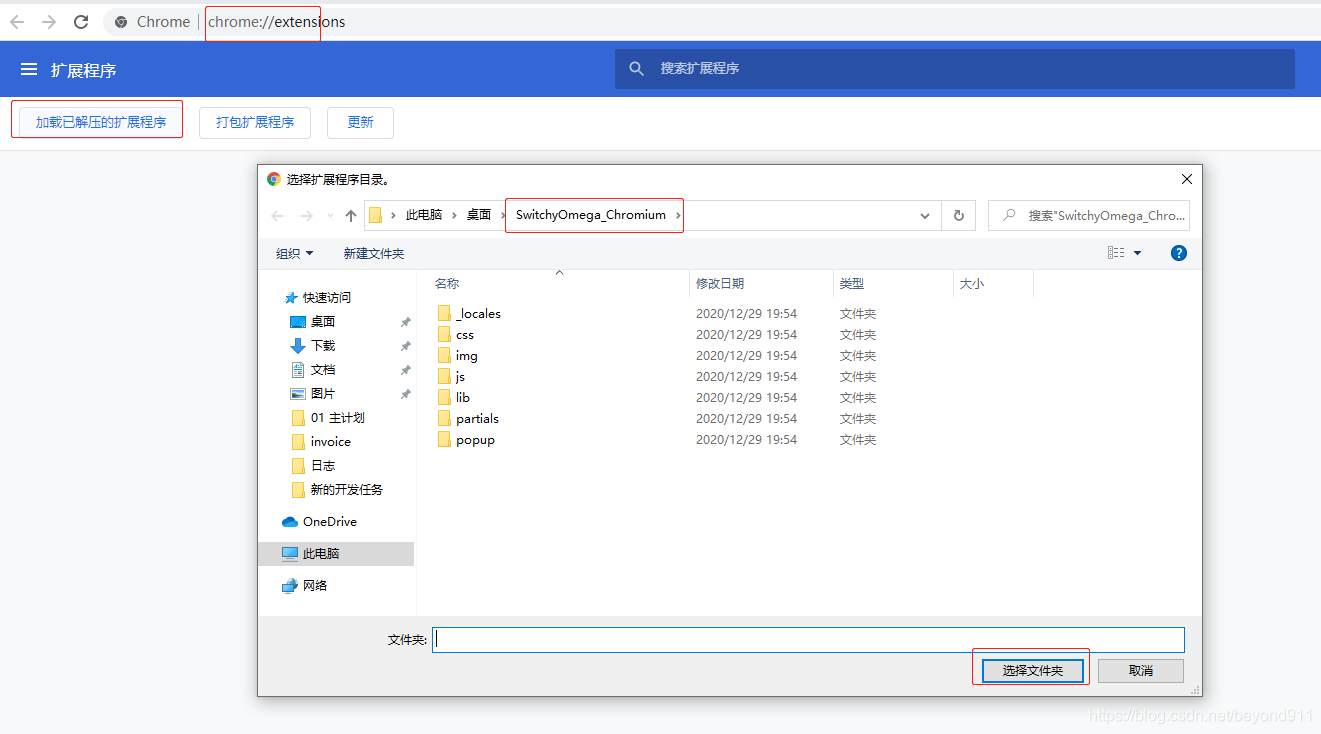Click the Update extensions button
This screenshot has height=734, width=1321.
pyautogui.click(x=360, y=122)
